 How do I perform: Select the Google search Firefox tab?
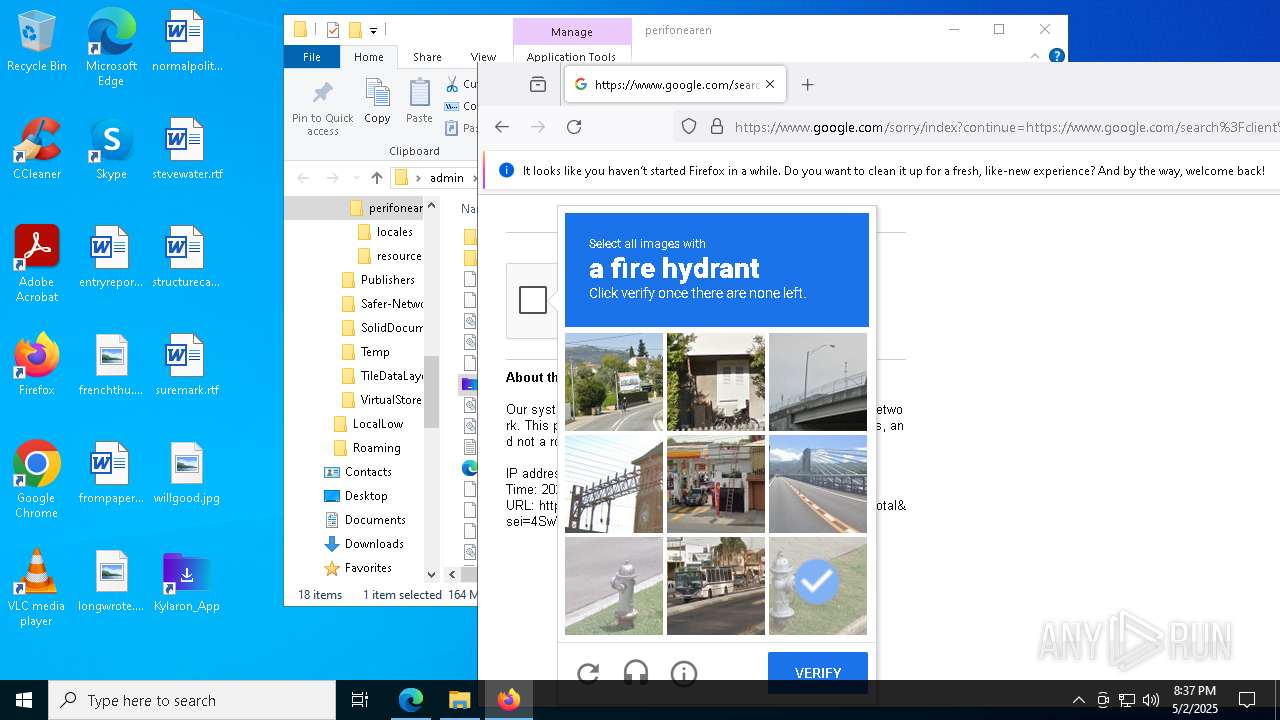(x=675, y=85)
